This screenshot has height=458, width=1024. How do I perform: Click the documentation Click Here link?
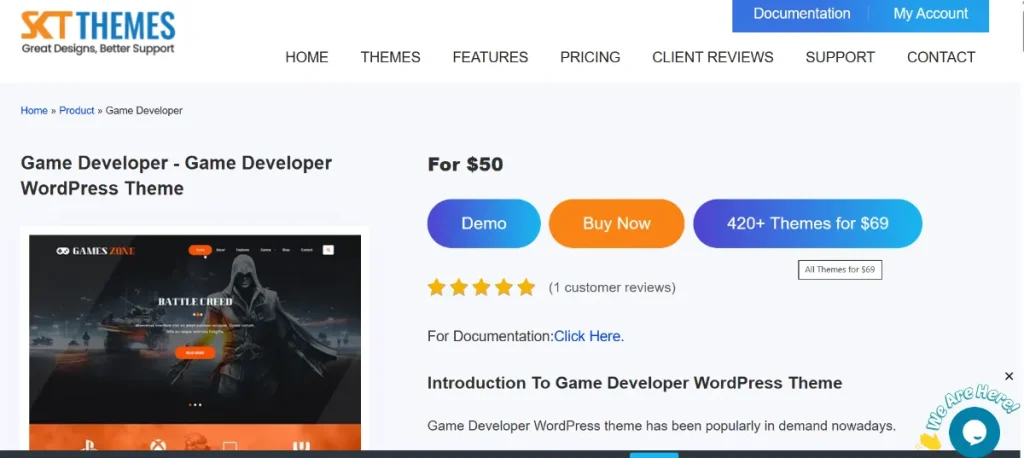point(589,336)
